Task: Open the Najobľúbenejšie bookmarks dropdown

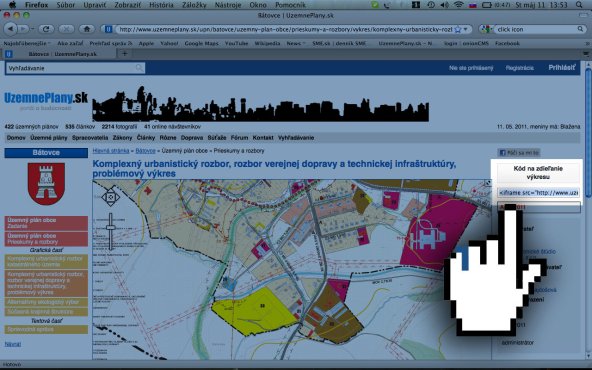Action: click(26, 43)
